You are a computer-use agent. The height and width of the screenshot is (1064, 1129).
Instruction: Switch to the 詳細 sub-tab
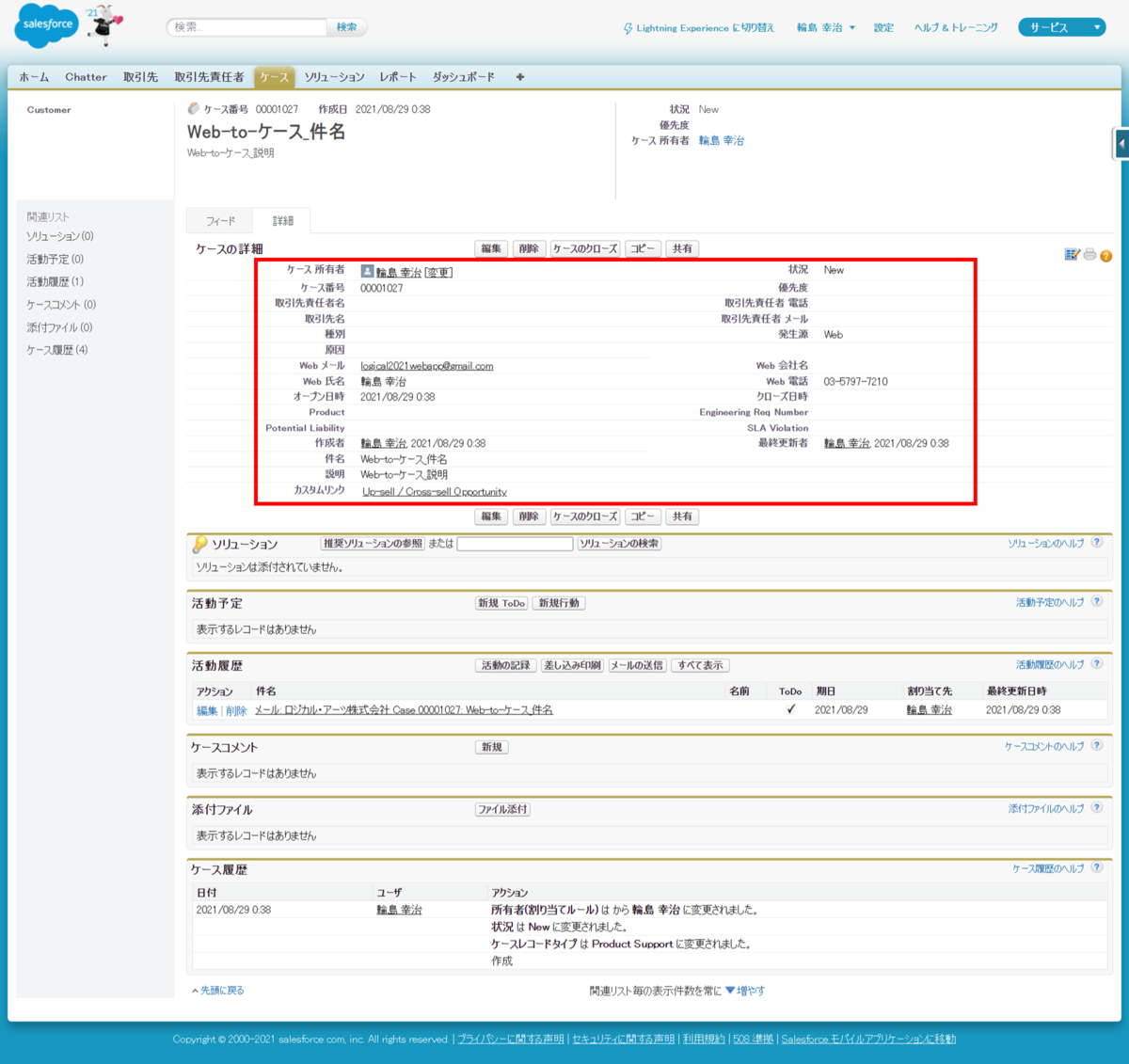pos(282,220)
